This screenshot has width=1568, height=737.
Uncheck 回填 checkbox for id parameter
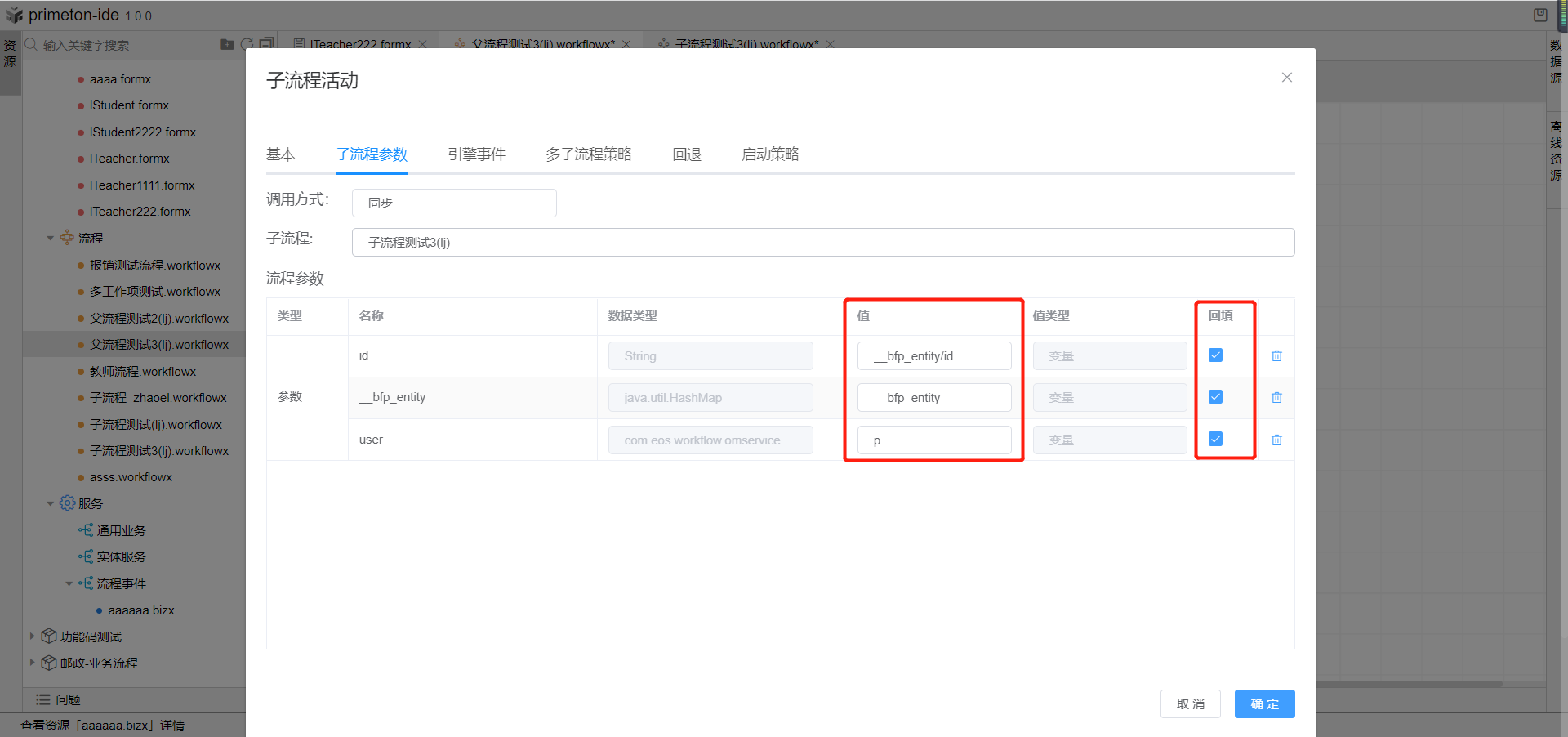click(x=1215, y=355)
